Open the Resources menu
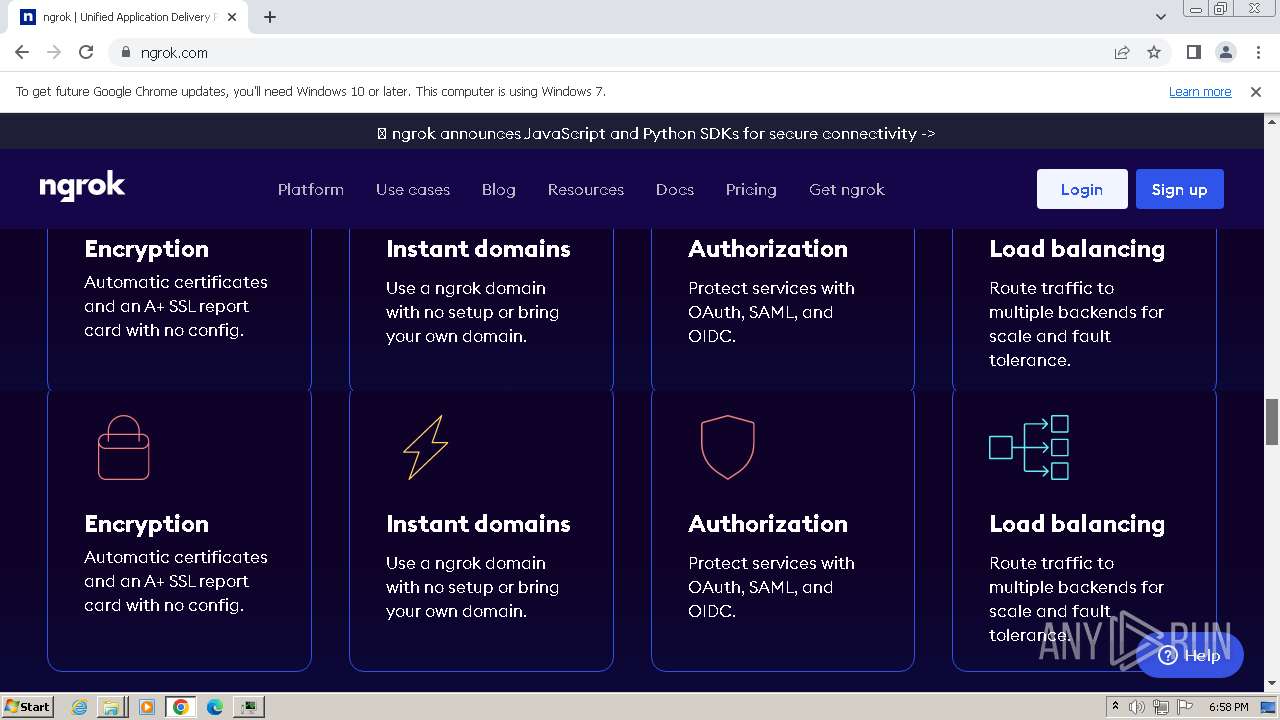1280x720 pixels. (x=586, y=189)
